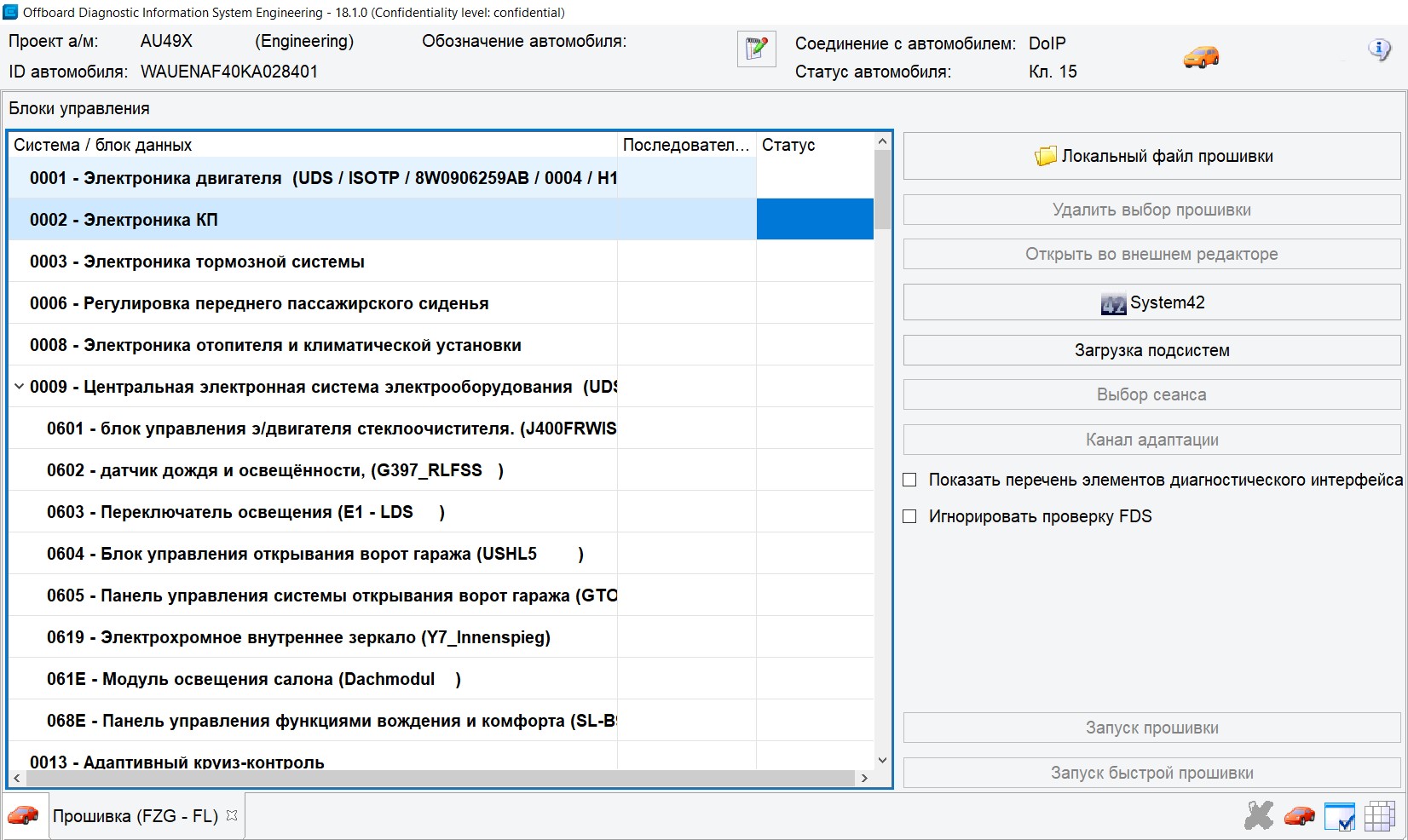Click the red car icon left of Прошивка tab

(23, 815)
